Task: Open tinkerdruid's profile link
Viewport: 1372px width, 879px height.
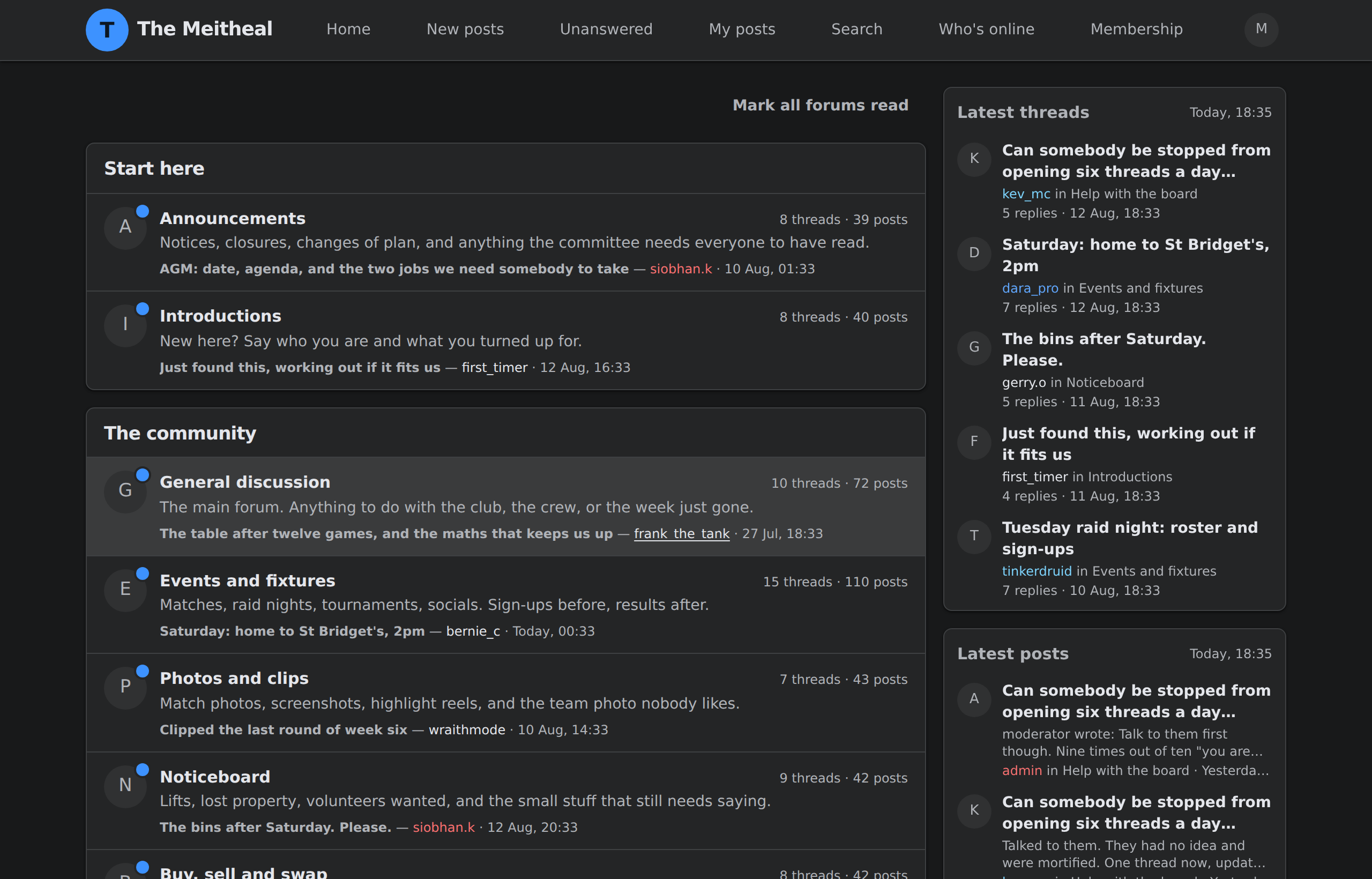Action: click(1037, 571)
